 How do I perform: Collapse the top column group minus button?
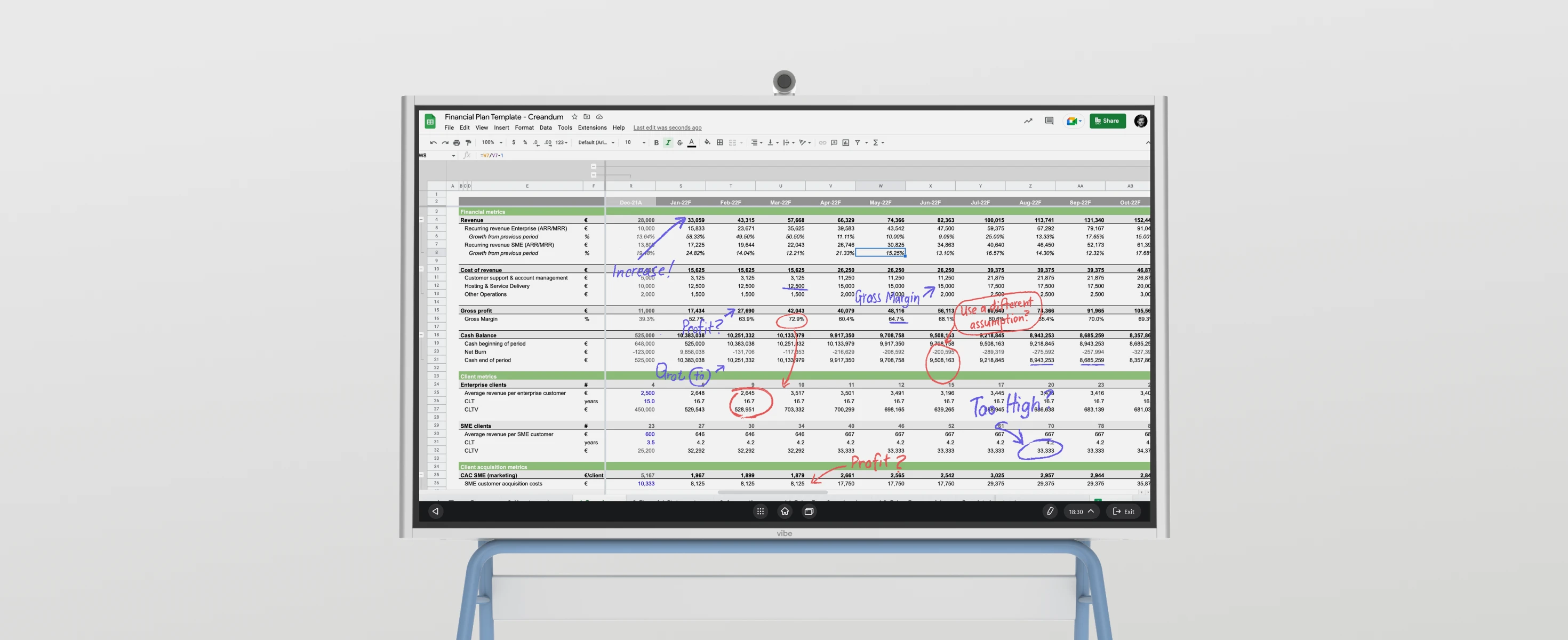pyautogui.click(x=594, y=166)
